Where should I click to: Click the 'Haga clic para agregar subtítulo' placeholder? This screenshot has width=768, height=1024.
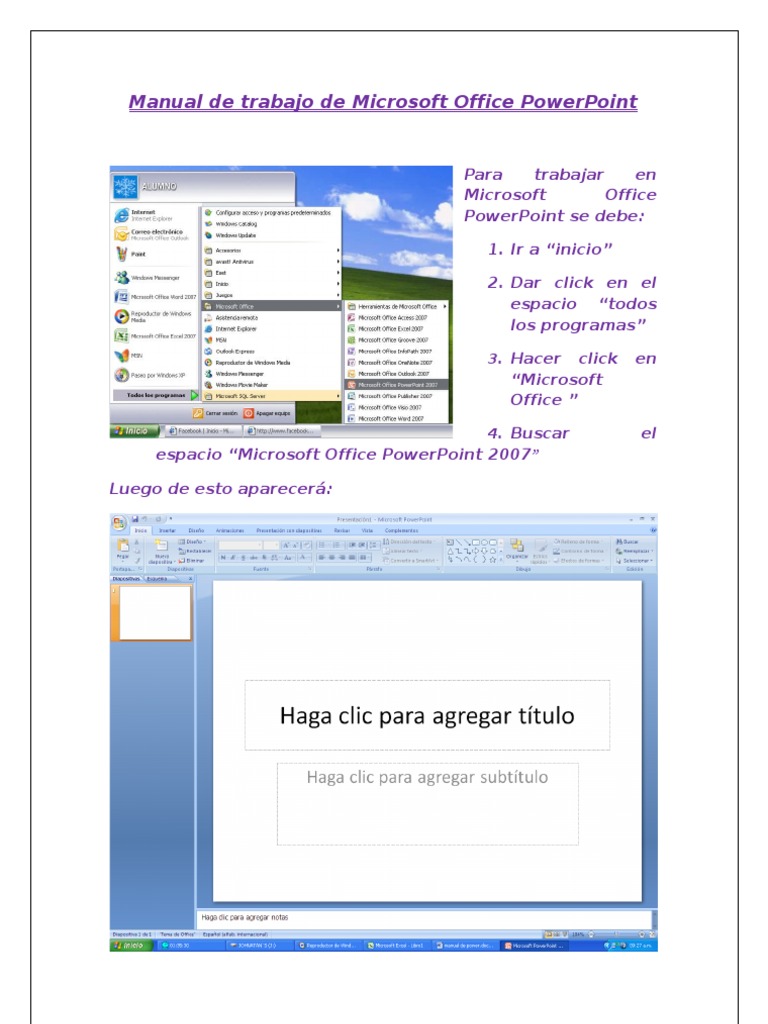427,804
